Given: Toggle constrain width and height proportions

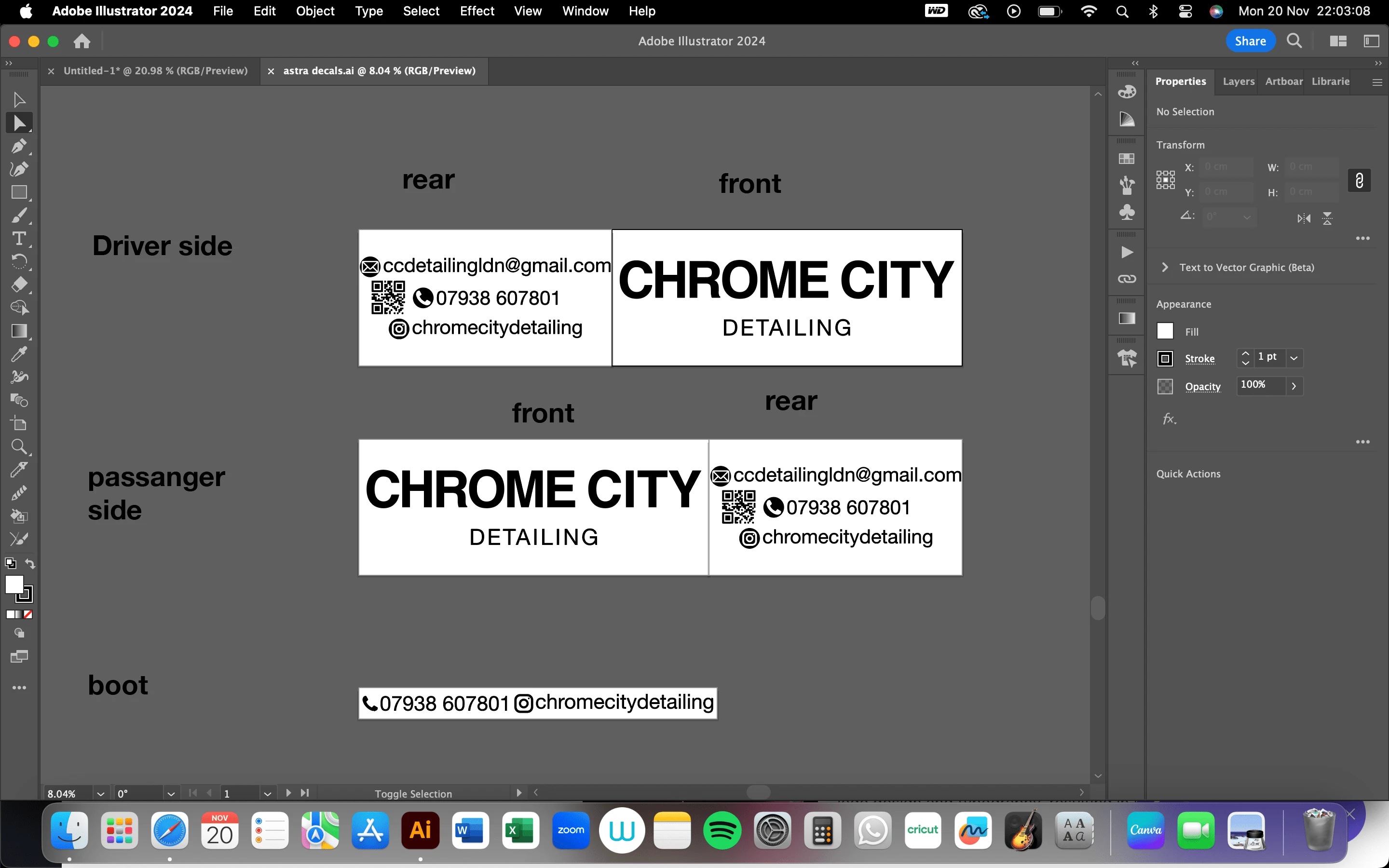Looking at the screenshot, I should point(1359,181).
